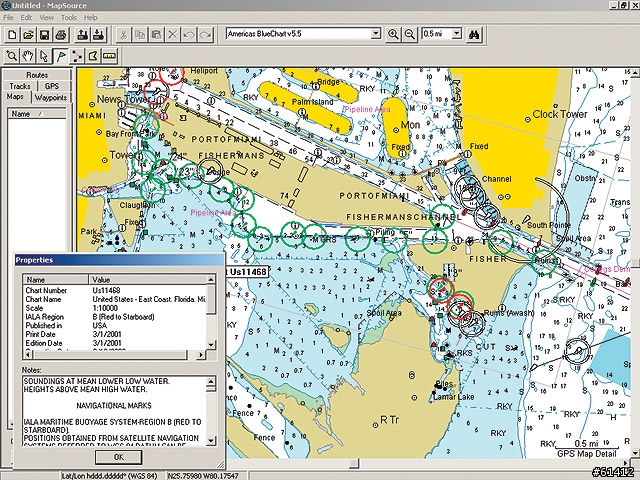Image resolution: width=640 pixels, height=480 pixels.
Task: Find places with binoculars icon
Action: [473, 34]
